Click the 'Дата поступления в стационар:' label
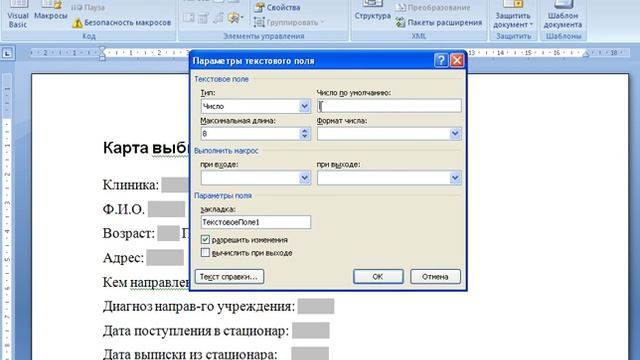This screenshot has height=360, width=640. 196,331
